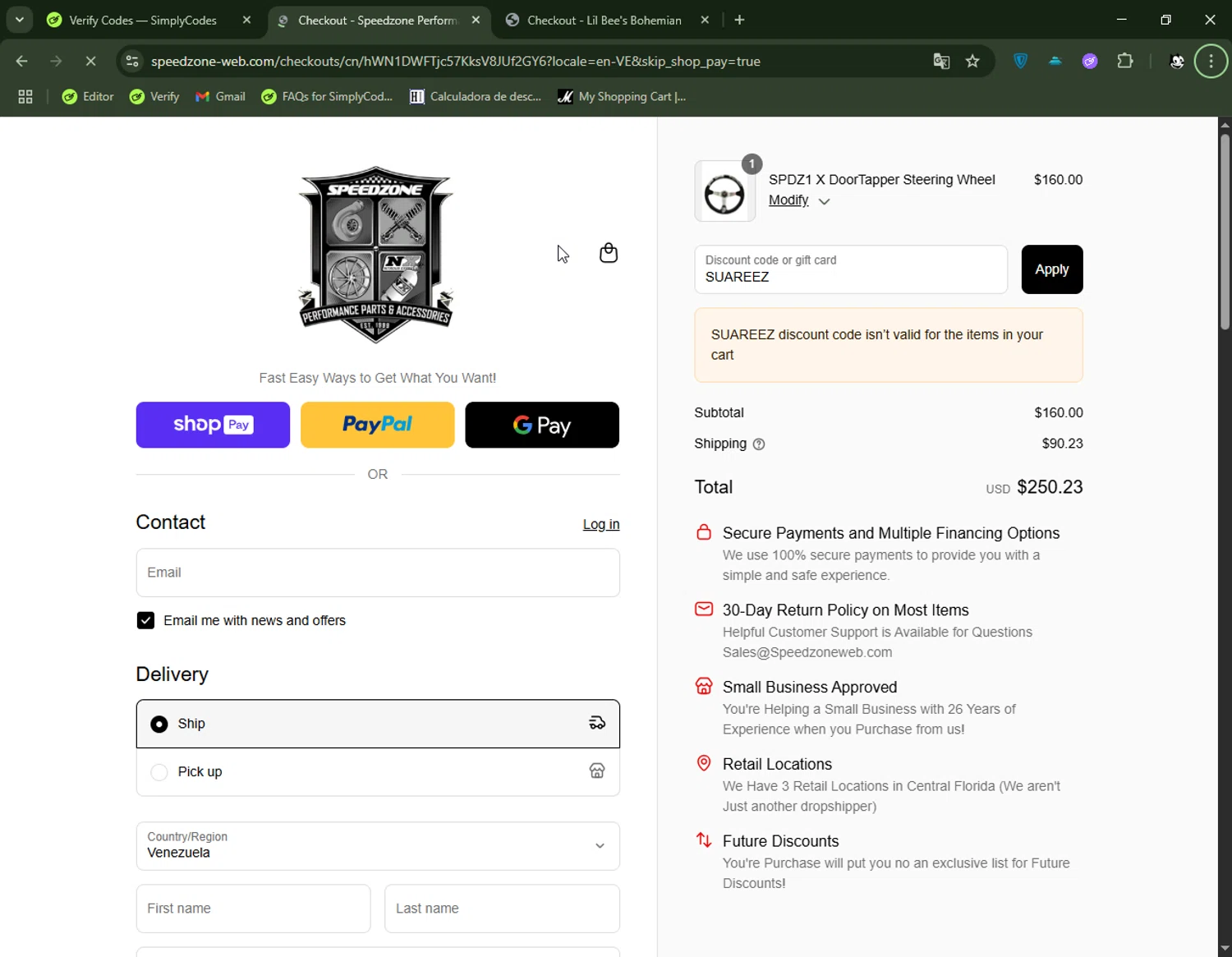Click the purple round extension icon
Viewport: 1232px width, 957px height.
coord(1090,61)
